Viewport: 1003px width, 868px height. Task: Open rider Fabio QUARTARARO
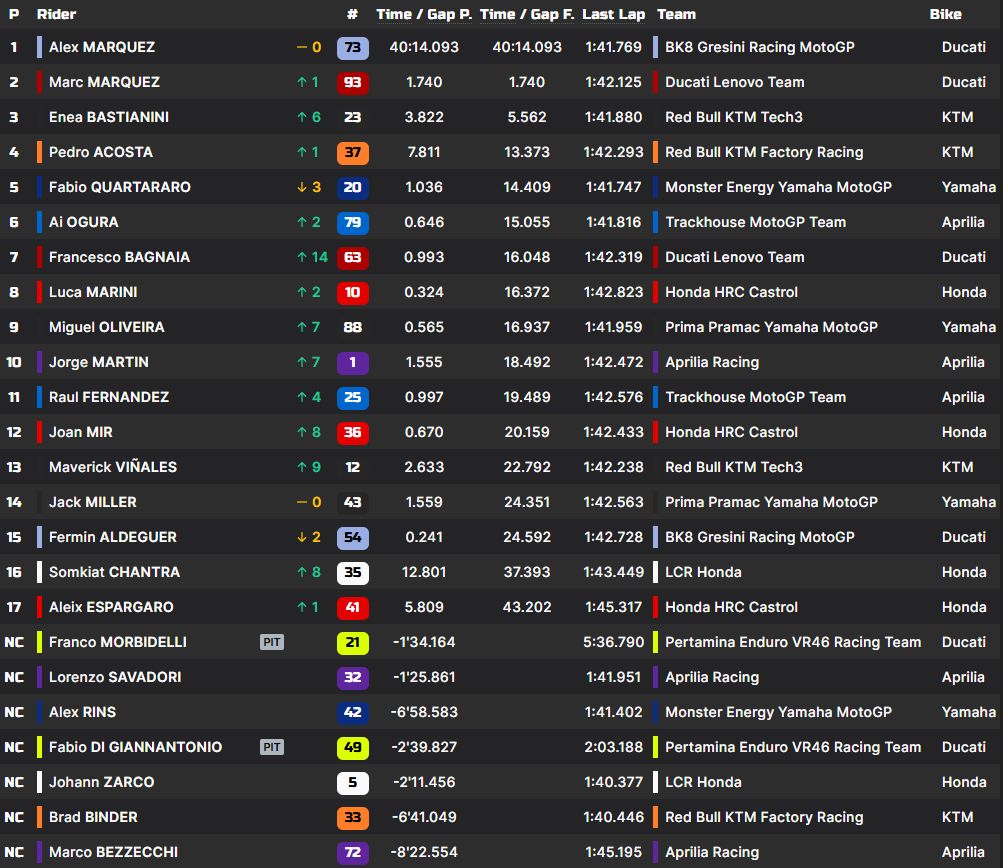tap(120, 187)
